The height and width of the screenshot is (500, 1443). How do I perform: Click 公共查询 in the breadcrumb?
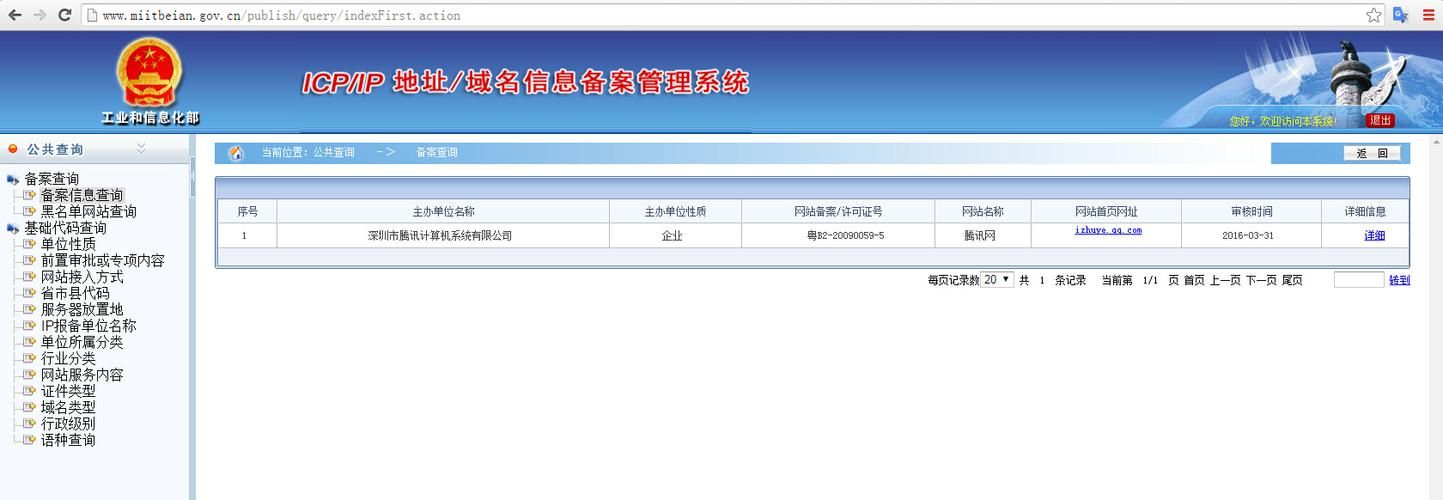pyautogui.click(x=334, y=153)
